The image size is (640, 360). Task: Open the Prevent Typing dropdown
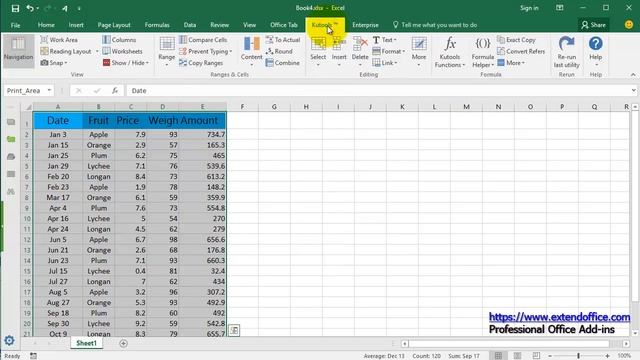click(x=205, y=51)
